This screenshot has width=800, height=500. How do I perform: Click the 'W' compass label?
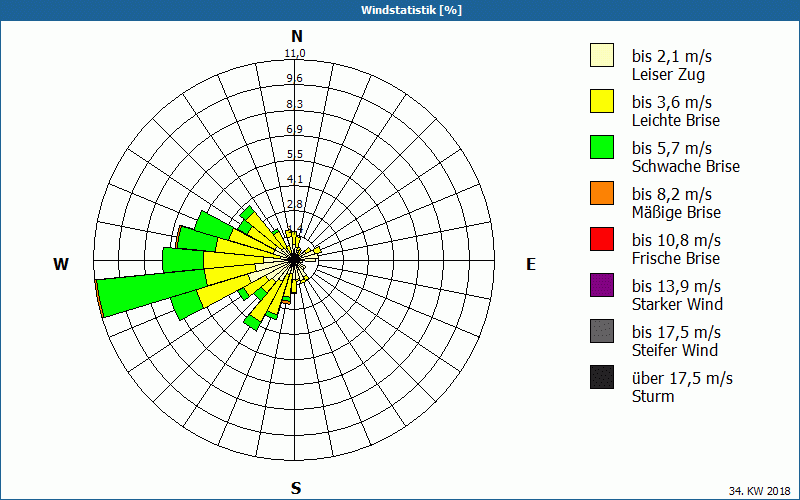61,264
